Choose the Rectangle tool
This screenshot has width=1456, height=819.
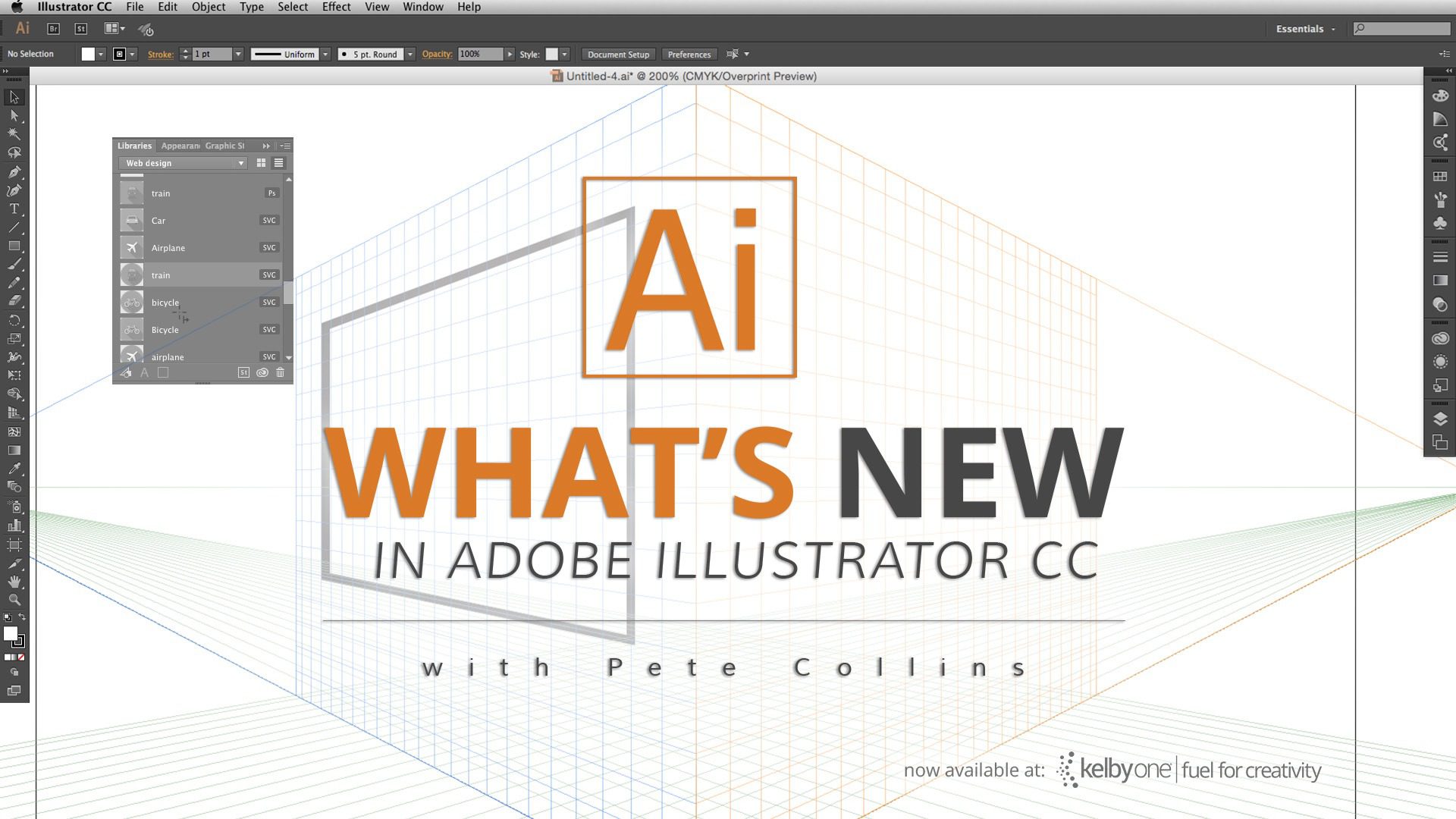(x=14, y=246)
